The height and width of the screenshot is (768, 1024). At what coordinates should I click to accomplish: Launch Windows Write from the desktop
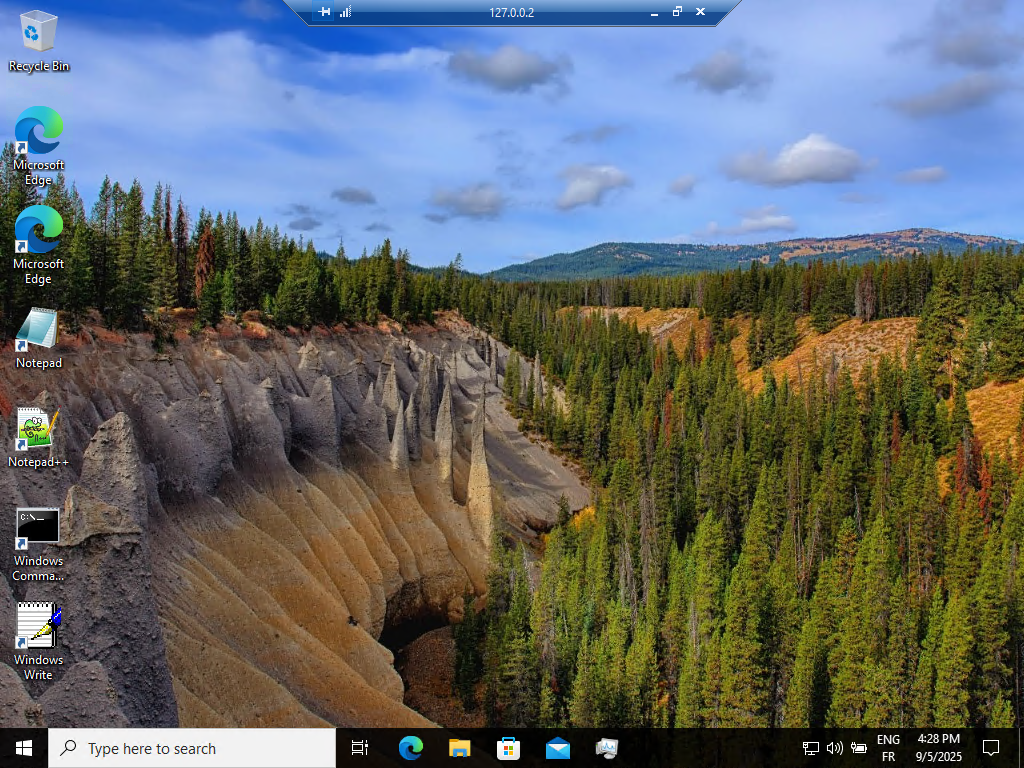click(x=37, y=625)
